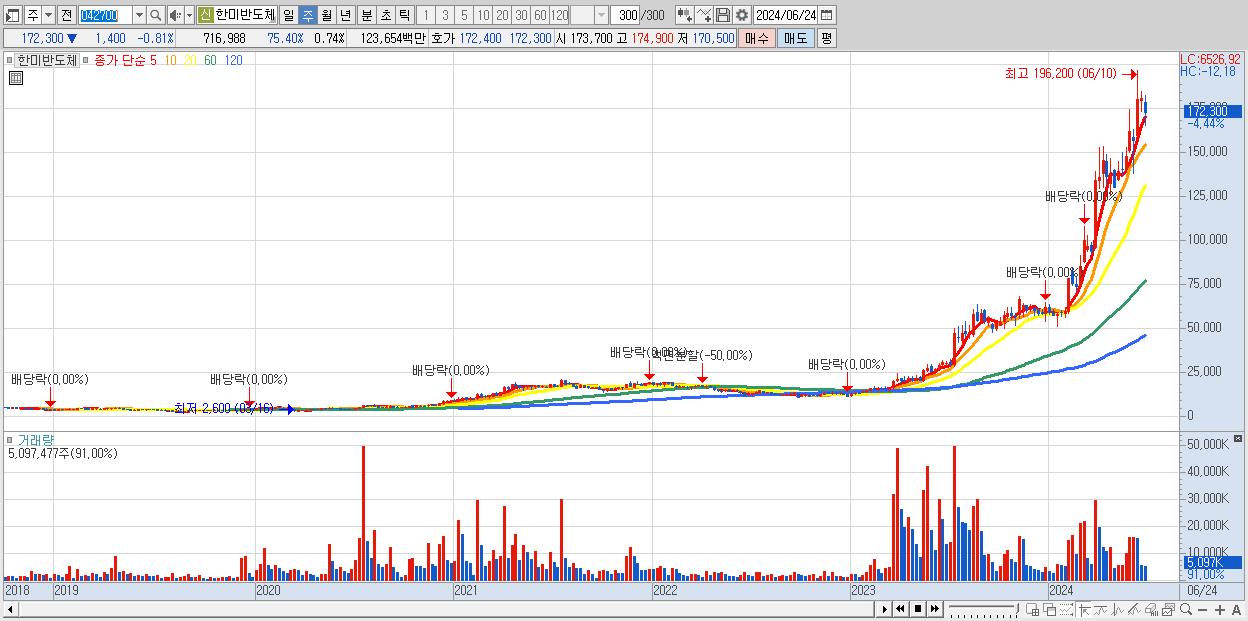
Task: Toggle the 전 button in toolbar
Action: point(66,15)
